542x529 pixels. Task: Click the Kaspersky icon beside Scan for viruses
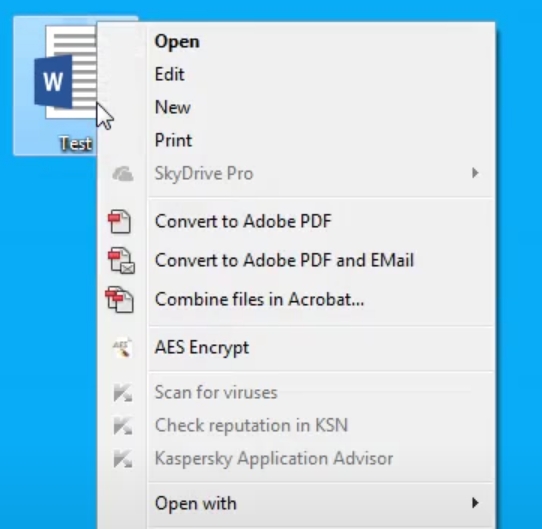(x=123, y=393)
